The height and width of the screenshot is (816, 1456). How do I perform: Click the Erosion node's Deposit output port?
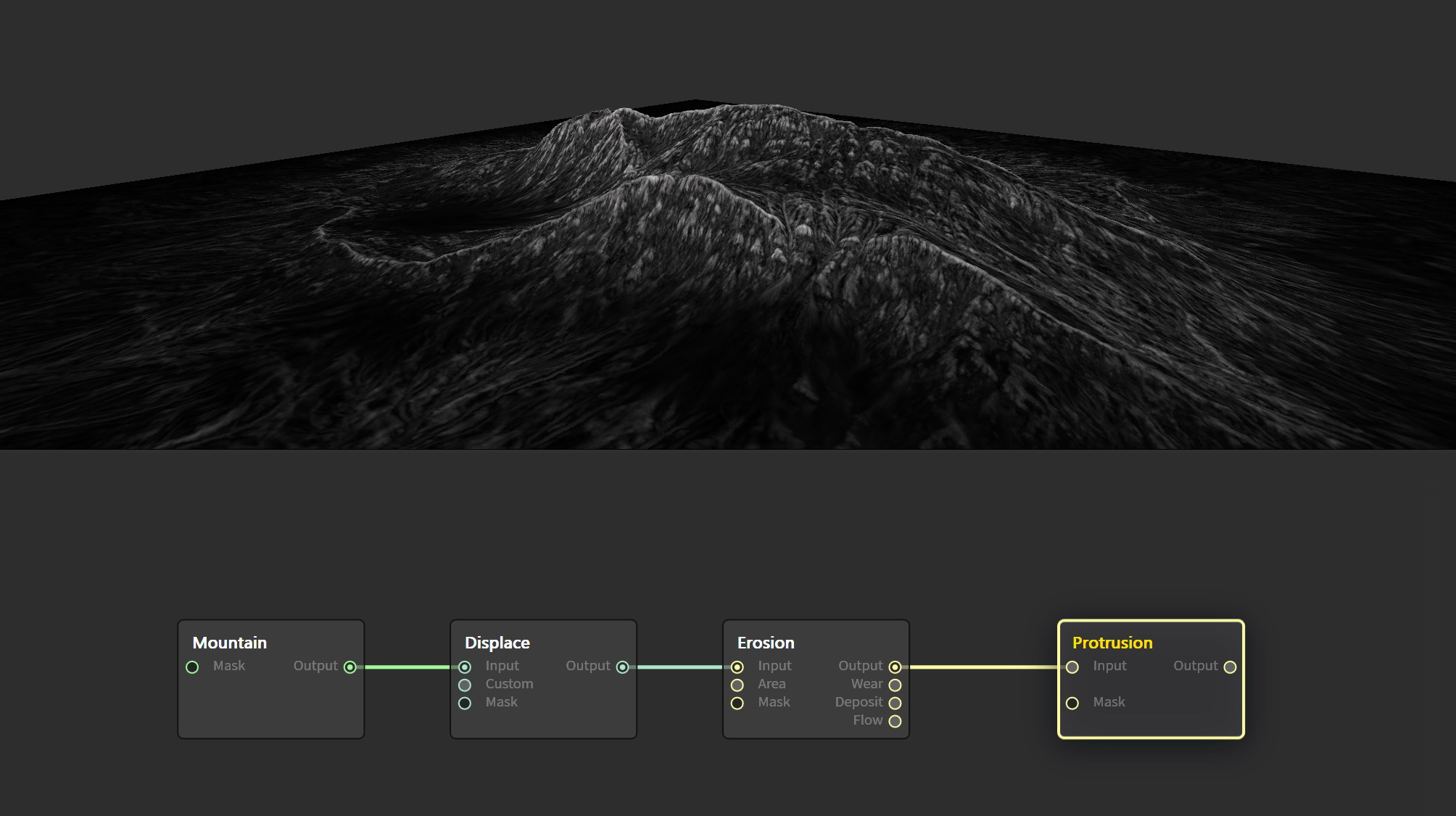click(895, 703)
